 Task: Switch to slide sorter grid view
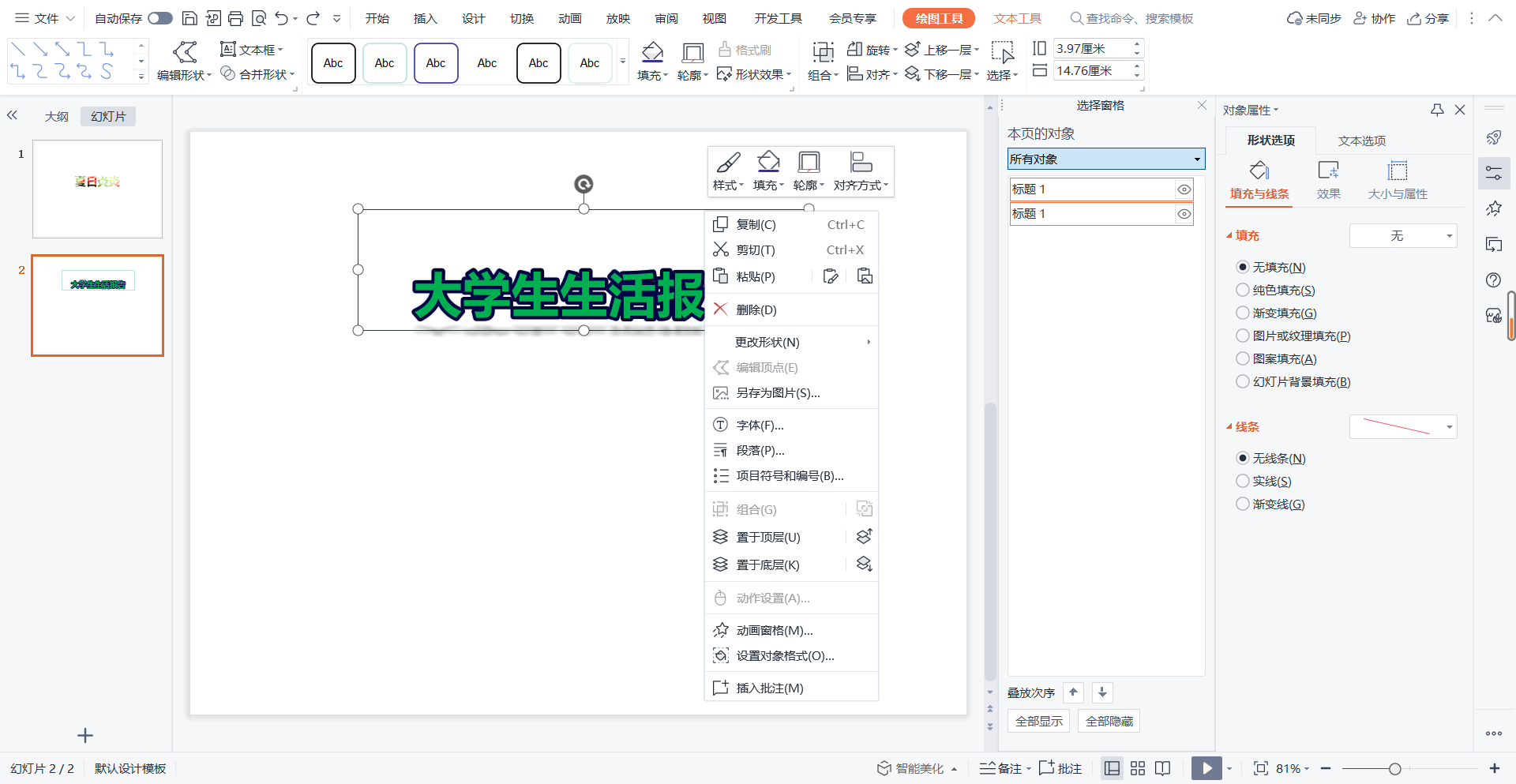tap(1138, 768)
